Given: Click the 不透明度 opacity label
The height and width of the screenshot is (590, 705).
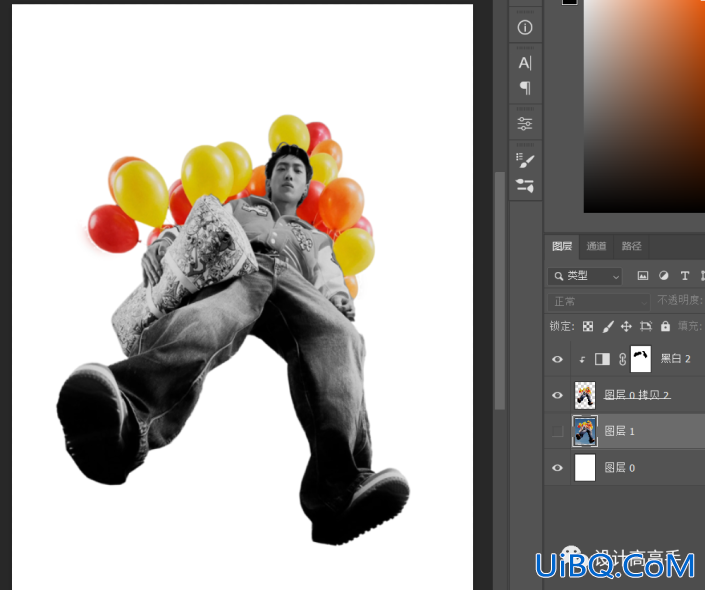Looking at the screenshot, I should (x=680, y=300).
